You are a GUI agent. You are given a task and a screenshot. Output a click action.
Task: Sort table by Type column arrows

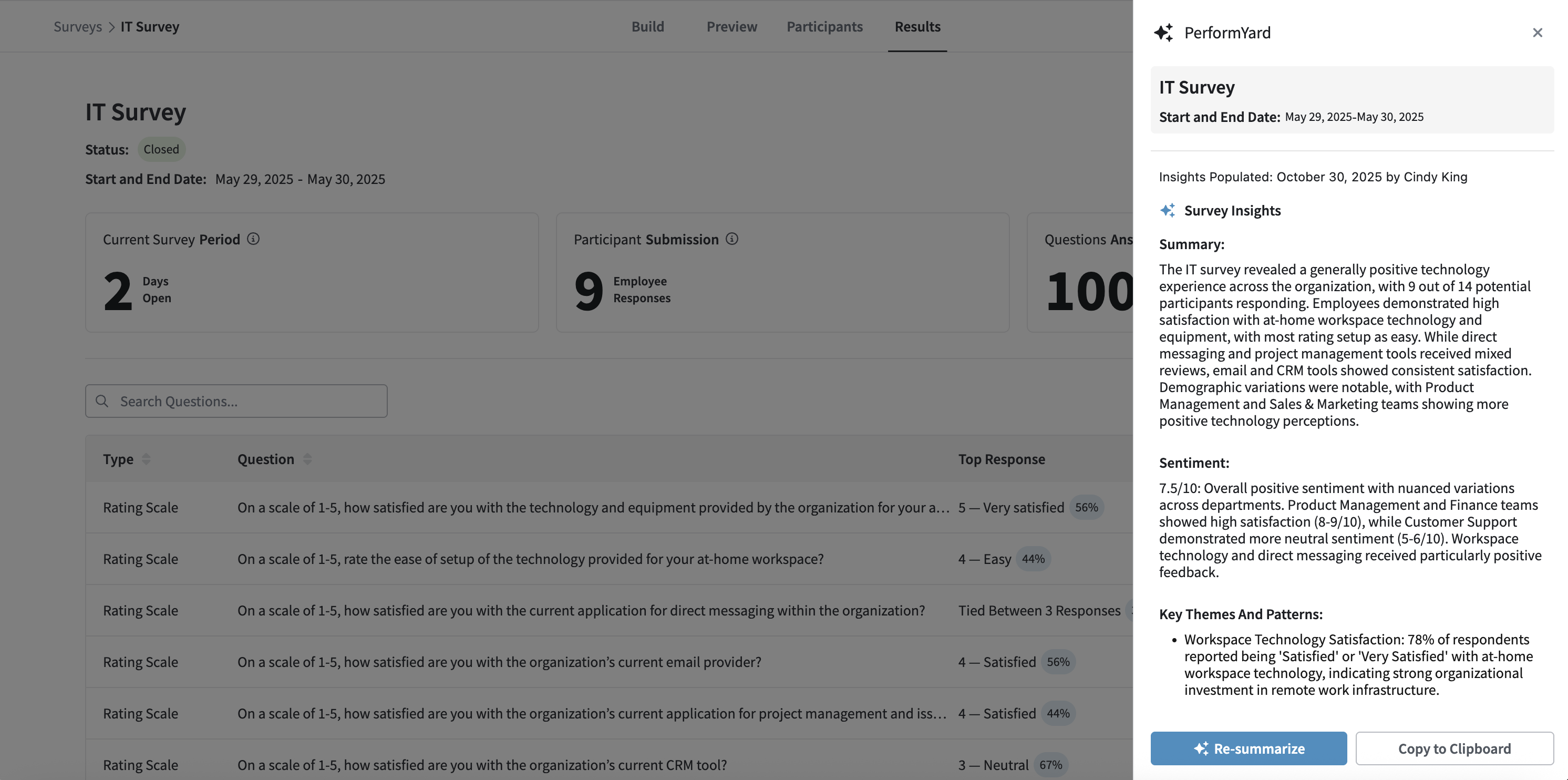click(146, 459)
